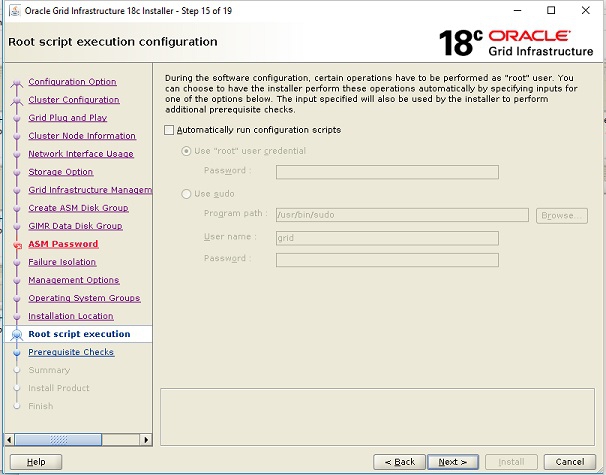The height and width of the screenshot is (475, 606).
Task: Click the message text area at bottom
Action: pyautogui.click(x=377, y=417)
